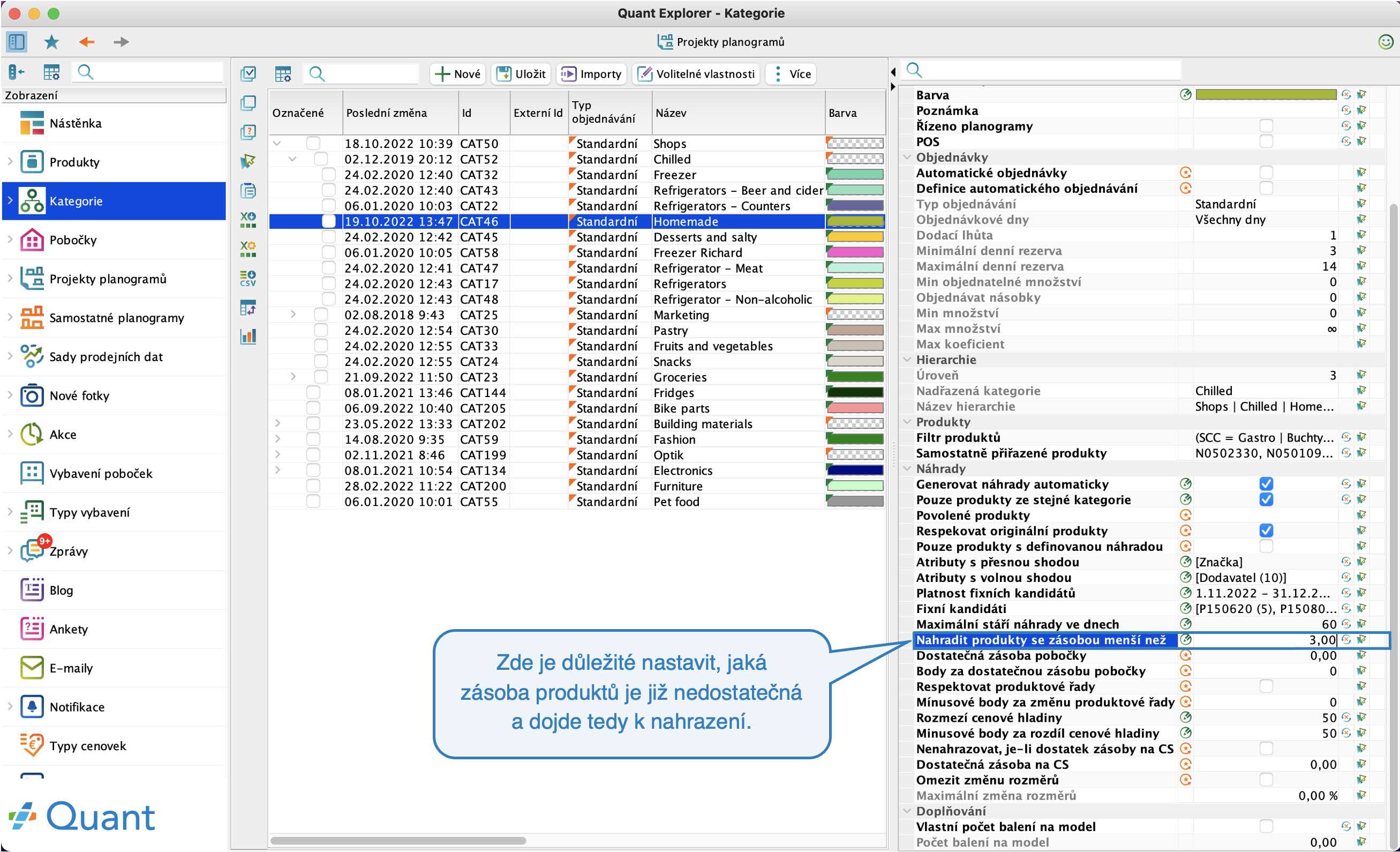Screen dimensions: 1400x852
Task: Open Blog section
Action: tap(114, 591)
